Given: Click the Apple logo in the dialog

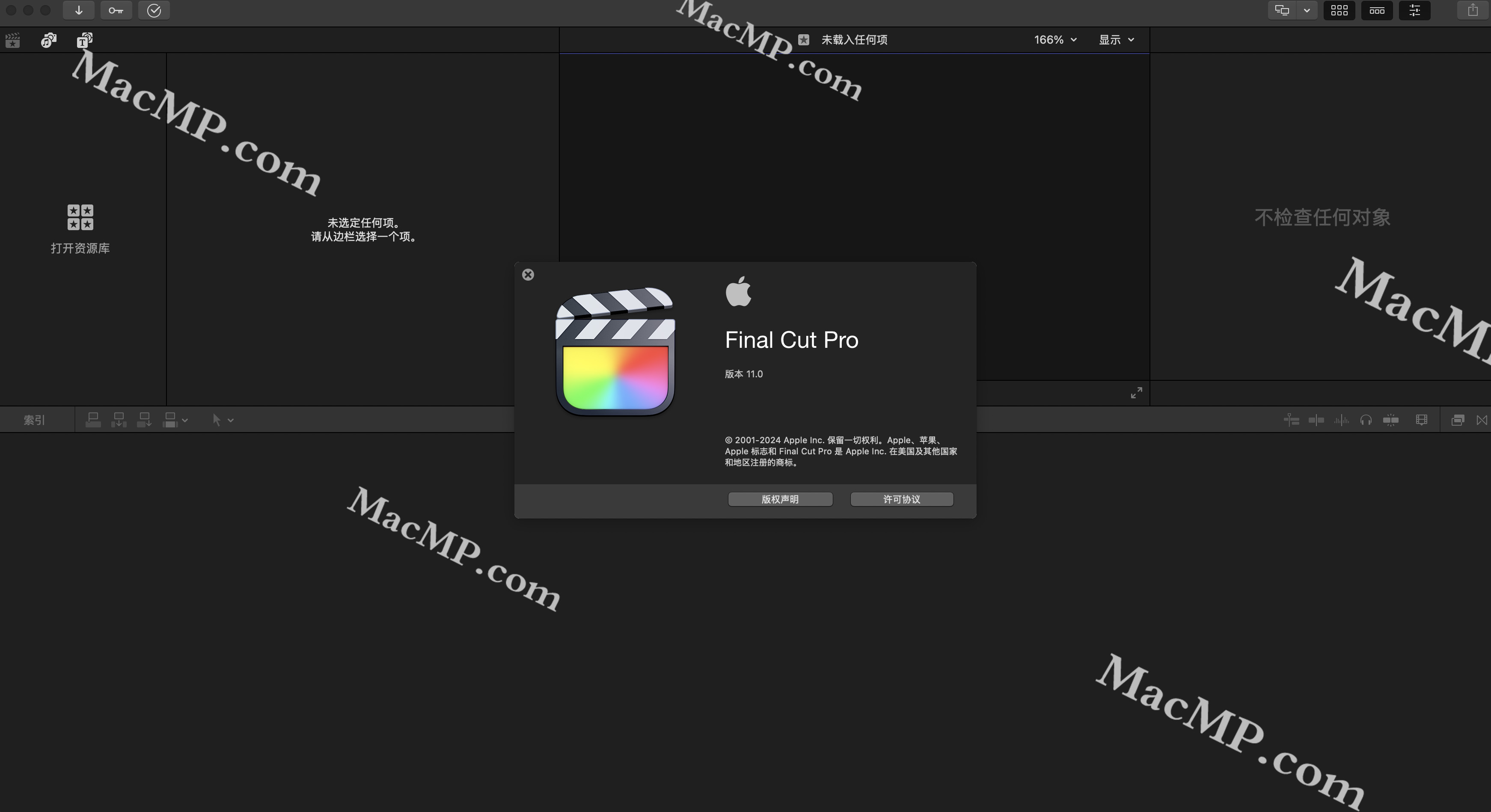Looking at the screenshot, I should (x=739, y=291).
